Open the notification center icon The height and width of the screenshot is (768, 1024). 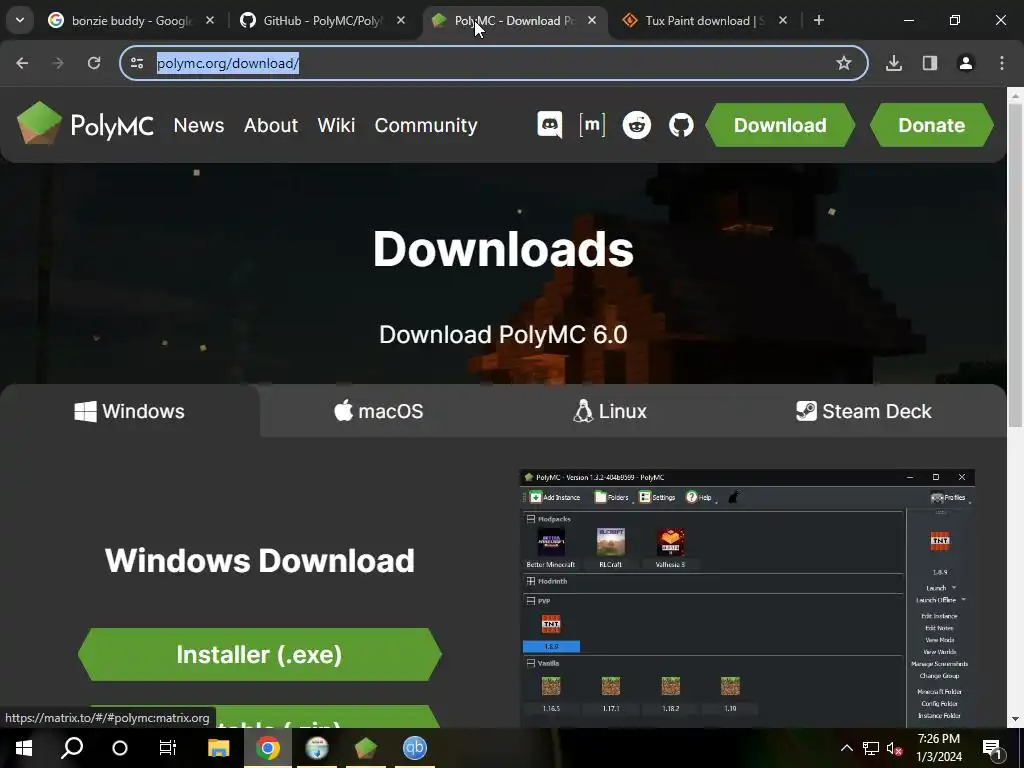(x=992, y=748)
